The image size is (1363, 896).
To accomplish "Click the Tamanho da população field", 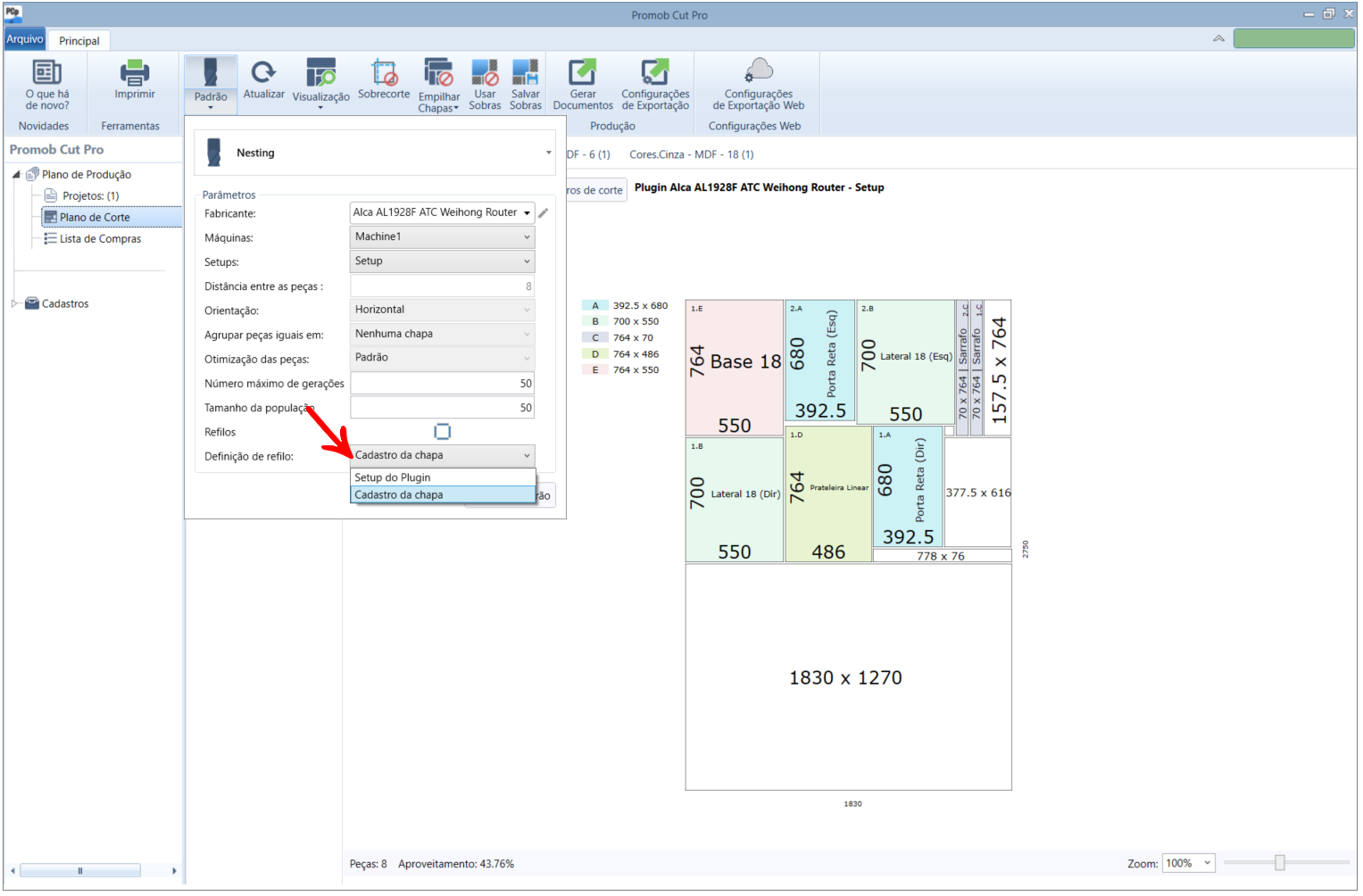I will coord(442,407).
